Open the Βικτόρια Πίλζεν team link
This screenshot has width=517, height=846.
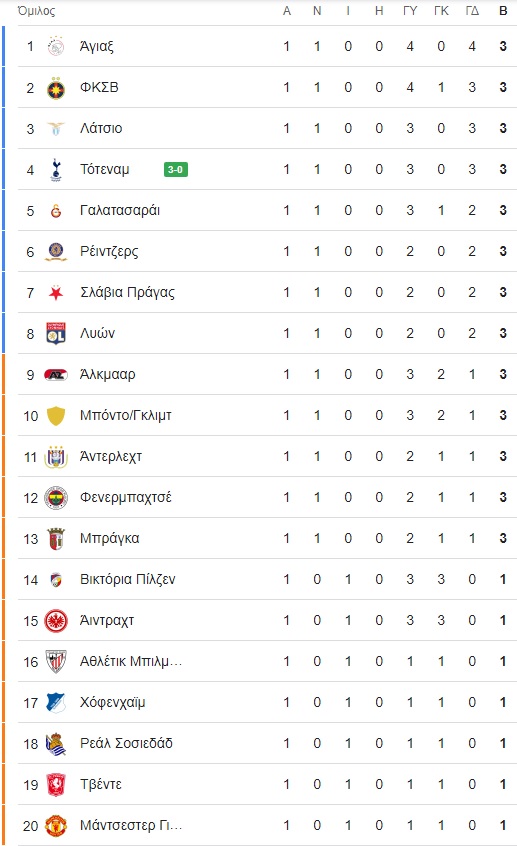click(127, 579)
